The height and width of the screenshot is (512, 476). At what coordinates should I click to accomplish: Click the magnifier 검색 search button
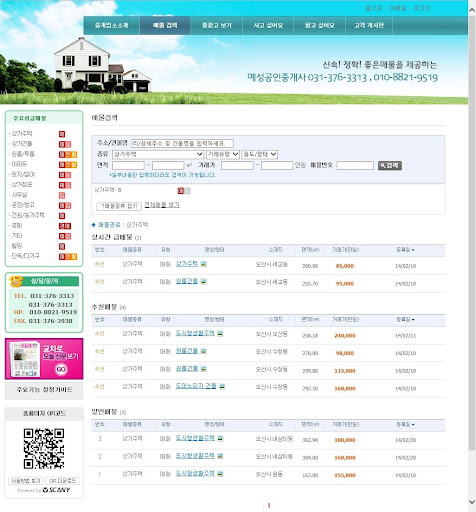tap(390, 165)
